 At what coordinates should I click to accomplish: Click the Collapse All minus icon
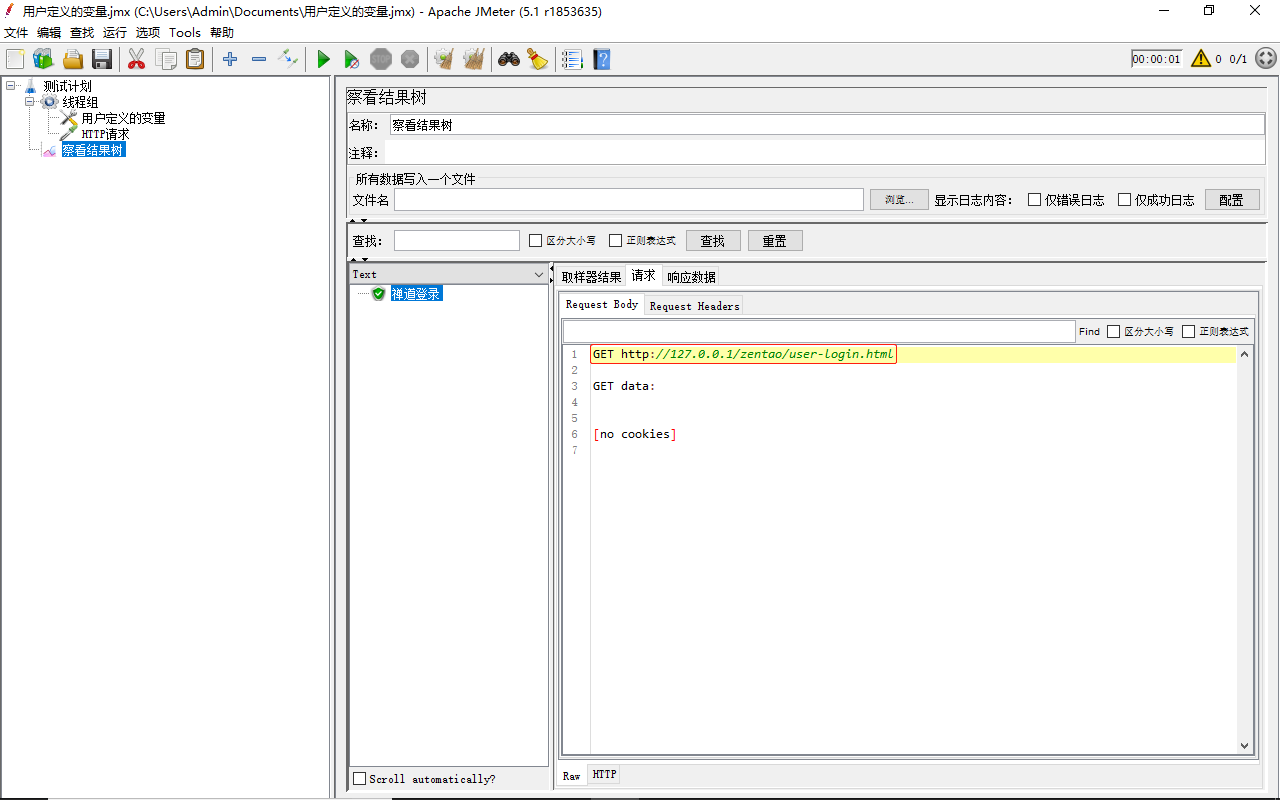click(x=259, y=59)
